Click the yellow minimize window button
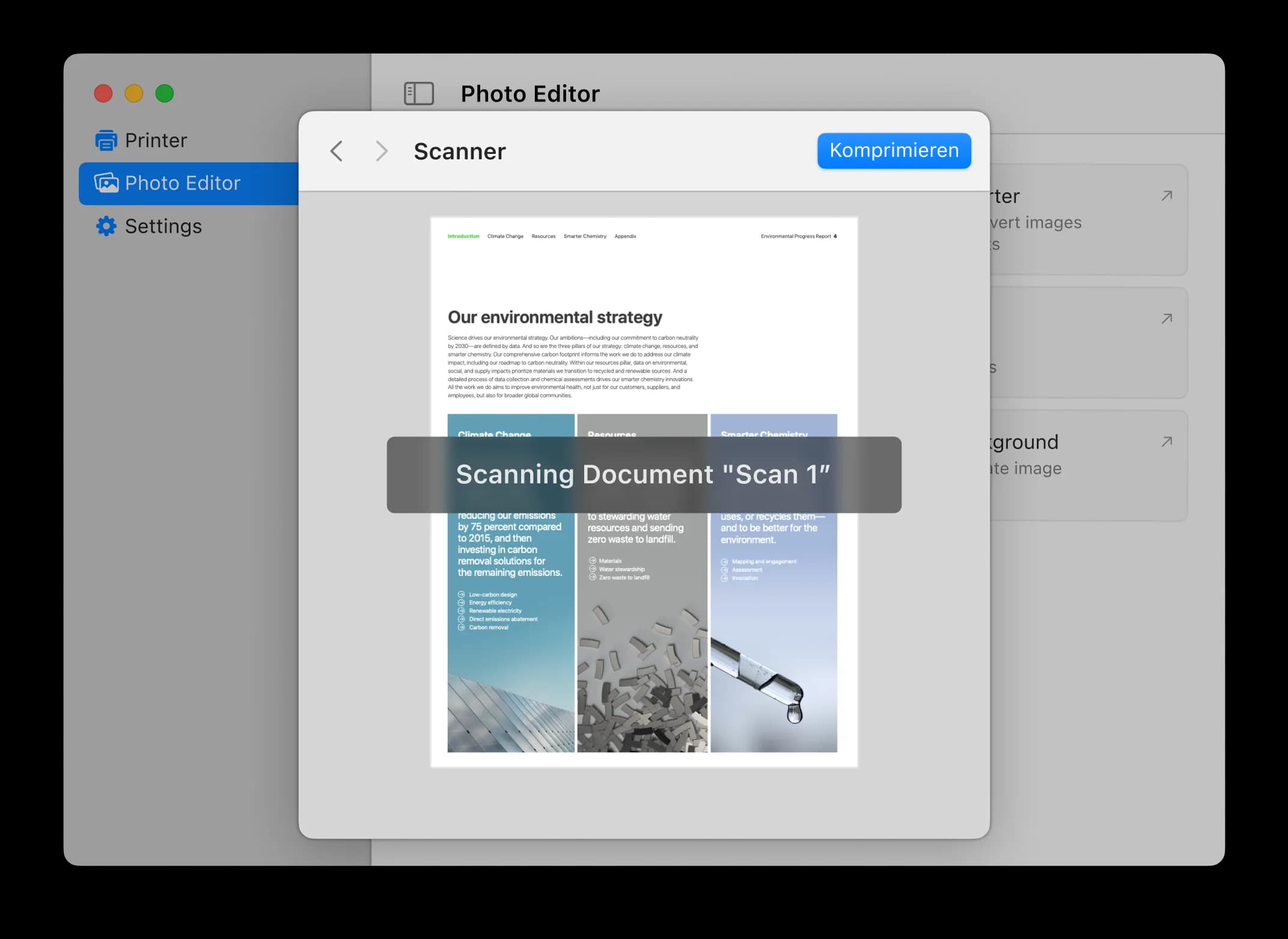 point(134,94)
